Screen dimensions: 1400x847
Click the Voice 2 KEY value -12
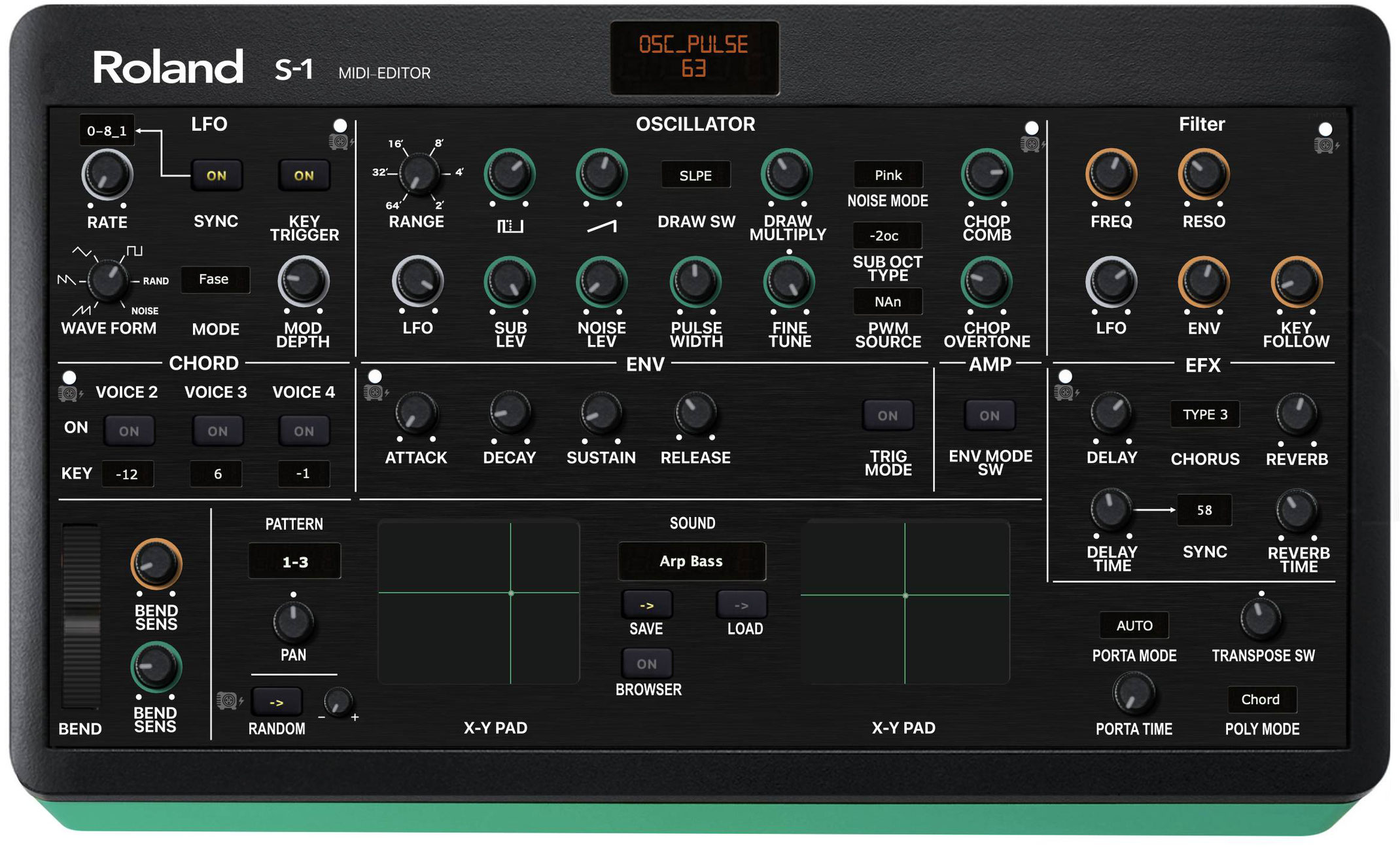128,474
